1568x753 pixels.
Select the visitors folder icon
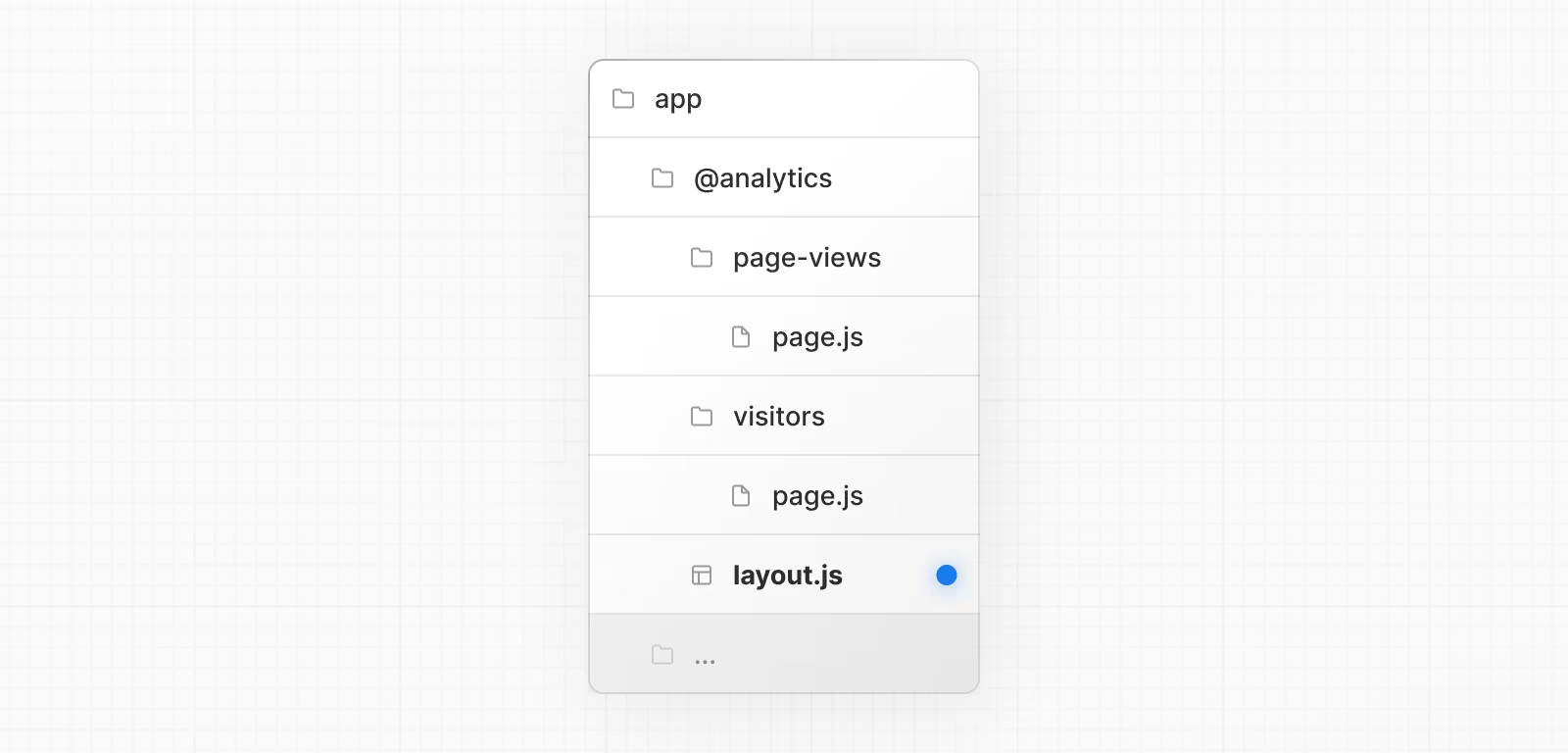click(x=702, y=416)
